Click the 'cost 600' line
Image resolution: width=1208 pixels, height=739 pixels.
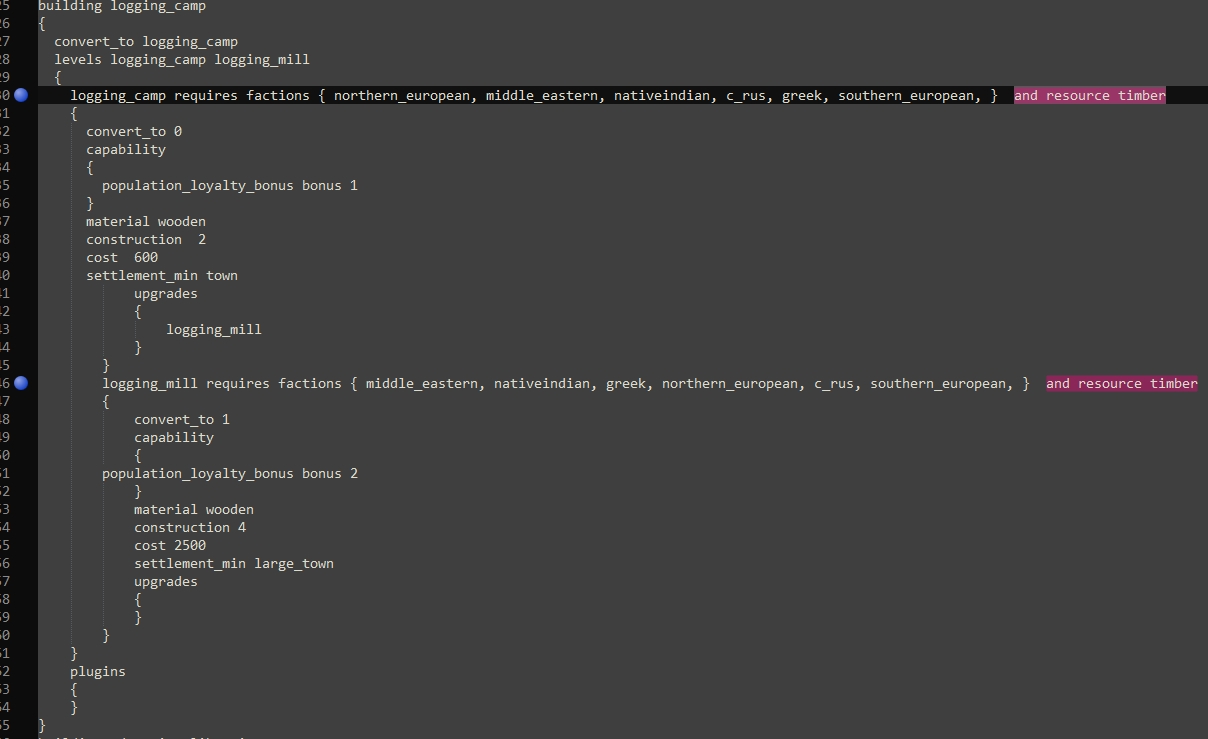click(122, 258)
